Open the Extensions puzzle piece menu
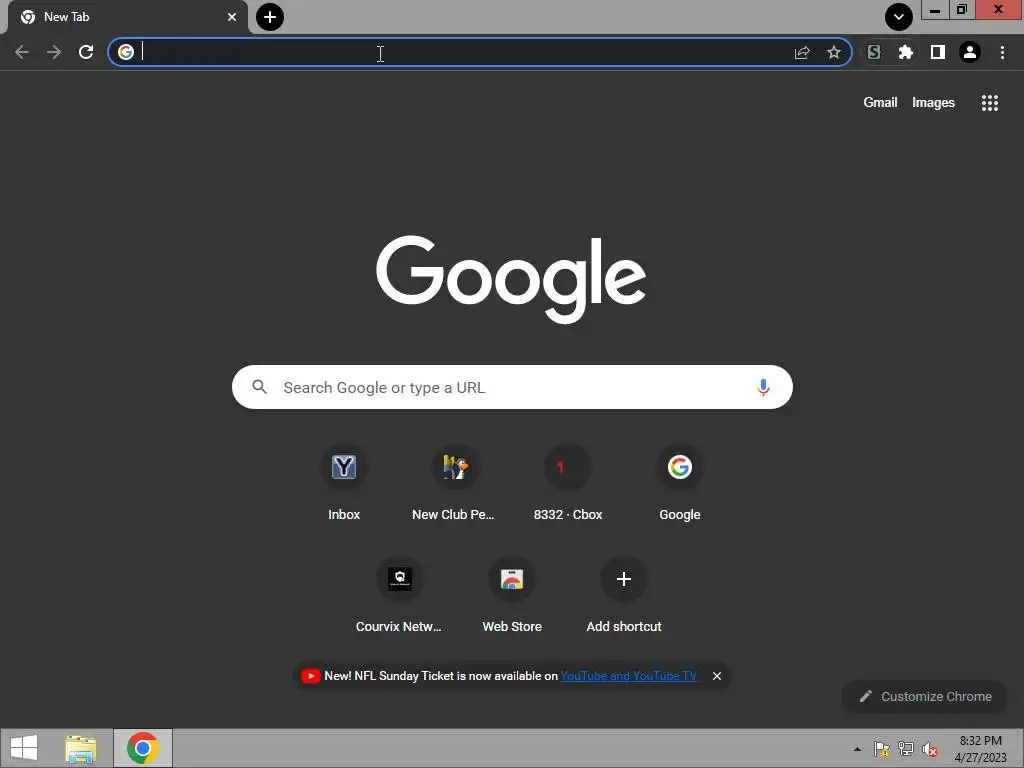The height and width of the screenshot is (768, 1024). click(906, 52)
